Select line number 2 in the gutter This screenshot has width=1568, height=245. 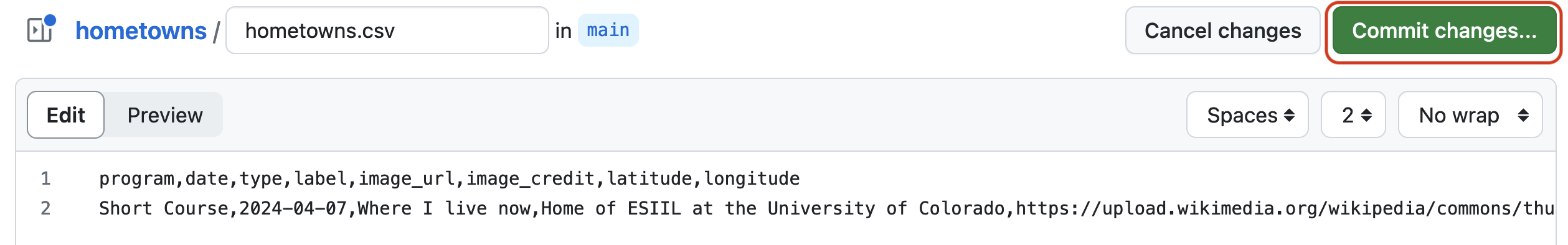pos(45,208)
